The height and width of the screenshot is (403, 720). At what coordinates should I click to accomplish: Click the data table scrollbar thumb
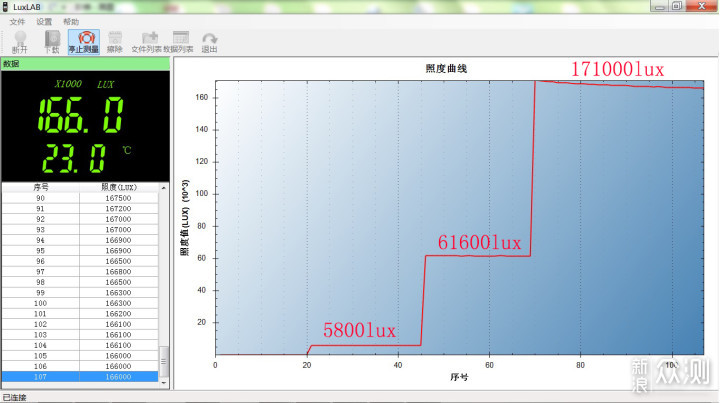tap(164, 362)
